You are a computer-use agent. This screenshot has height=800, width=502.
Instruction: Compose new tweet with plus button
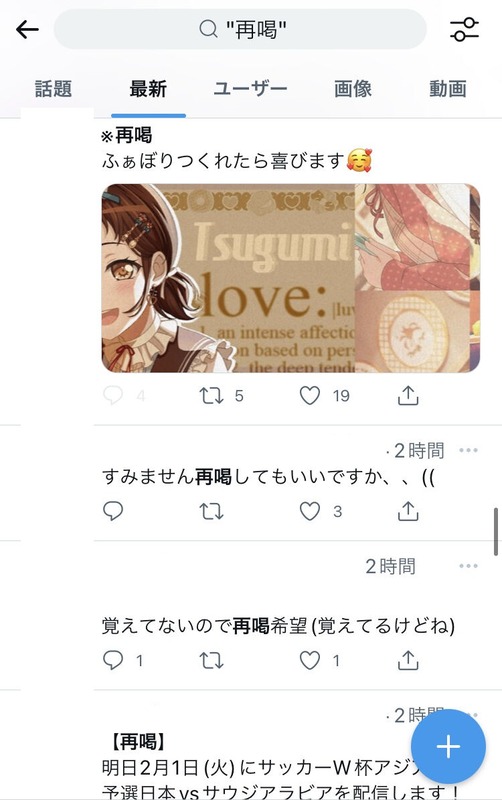pyautogui.click(x=448, y=746)
